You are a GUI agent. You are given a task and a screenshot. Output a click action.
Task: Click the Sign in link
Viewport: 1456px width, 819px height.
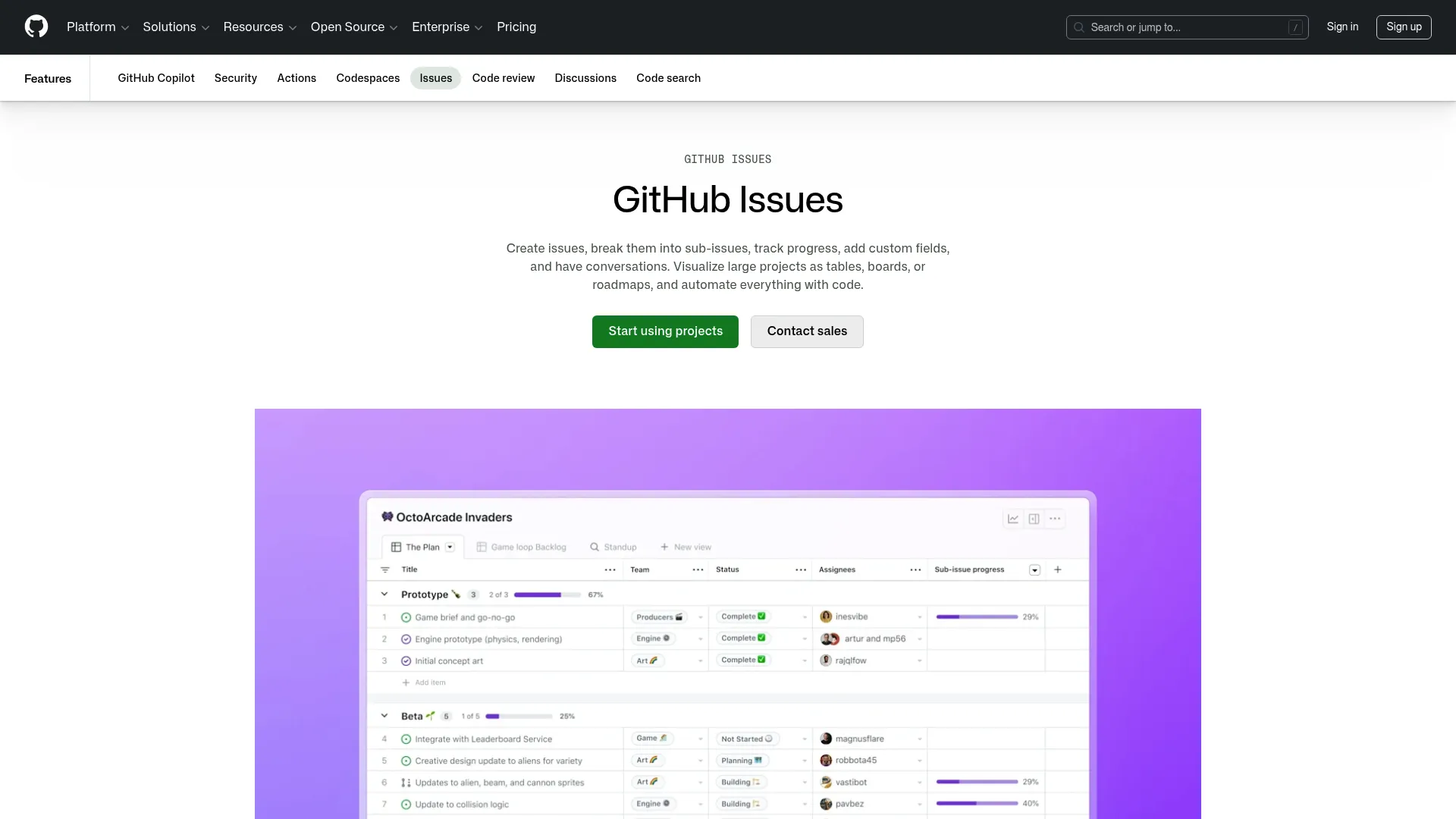point(1342,27)
